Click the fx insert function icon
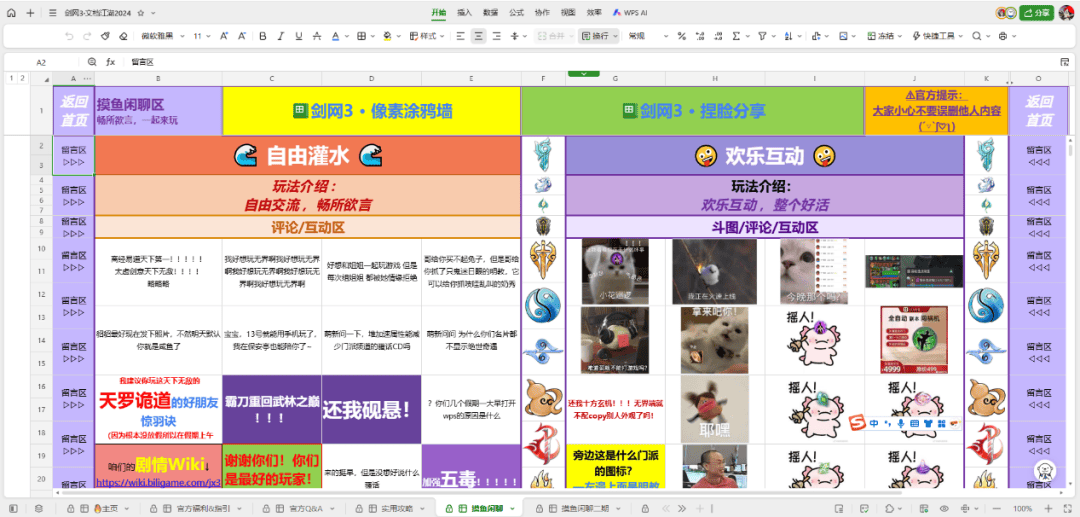This screenshot has width=1080, height=517. click(110, 62)
